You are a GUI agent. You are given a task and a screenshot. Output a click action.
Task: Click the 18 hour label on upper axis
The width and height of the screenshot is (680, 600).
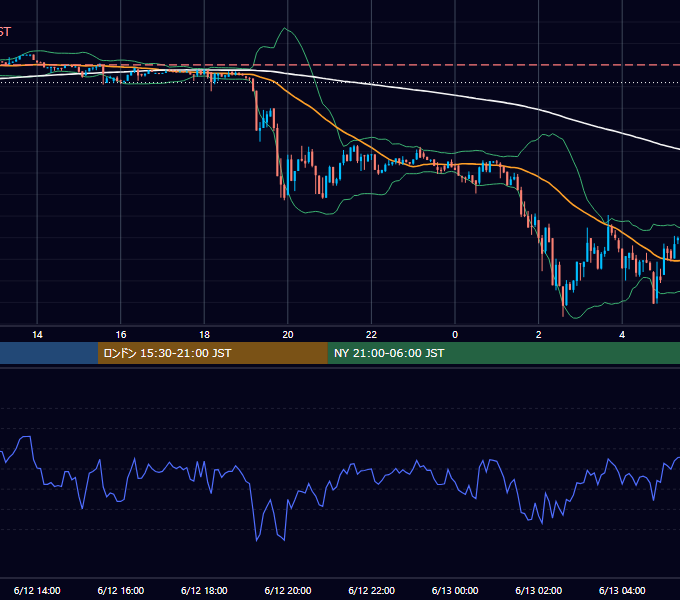pos(204,335)
